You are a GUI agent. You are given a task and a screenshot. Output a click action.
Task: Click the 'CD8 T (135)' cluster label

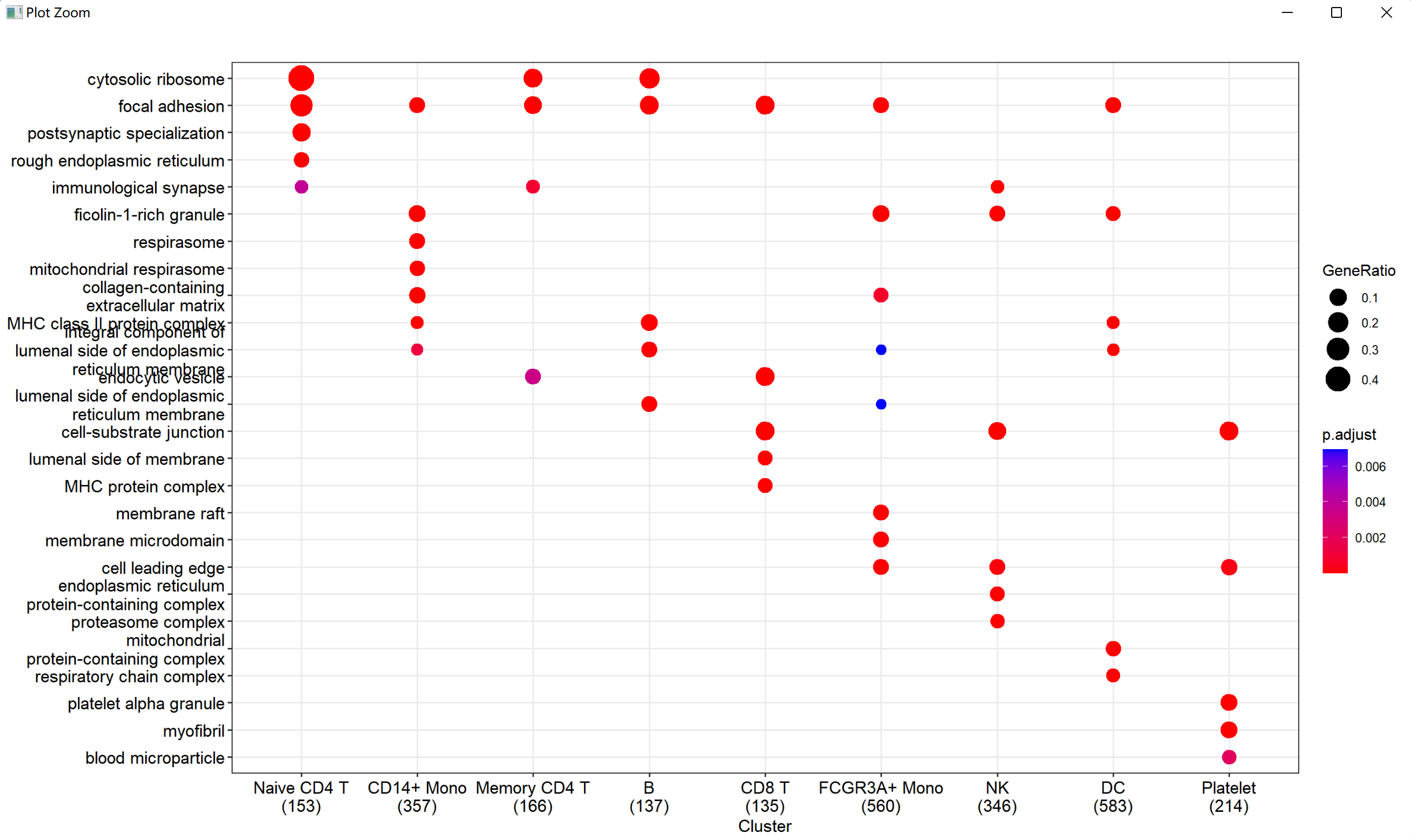click(x=765, y=796)
